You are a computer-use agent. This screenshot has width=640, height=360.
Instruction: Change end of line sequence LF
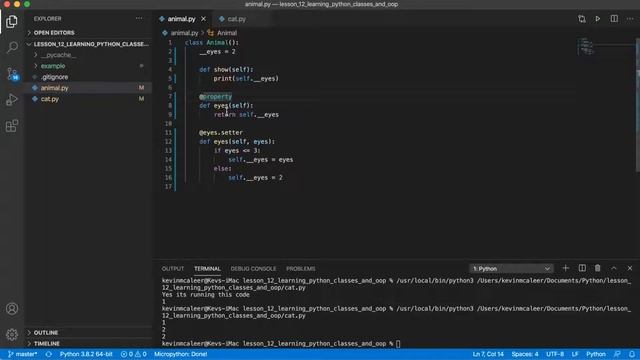coord(575,354)
